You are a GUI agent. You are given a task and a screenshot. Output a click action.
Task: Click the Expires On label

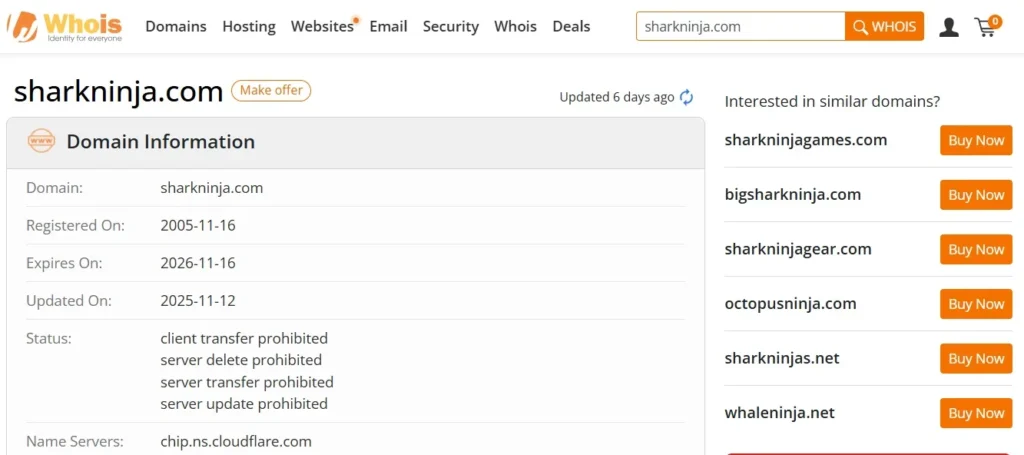coord(64,264)
